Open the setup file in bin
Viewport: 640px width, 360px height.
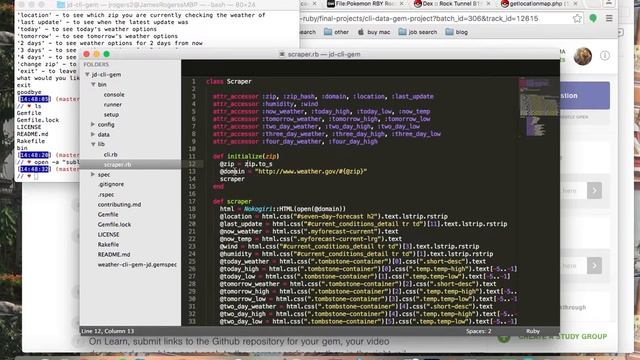[x=111, y=115]
